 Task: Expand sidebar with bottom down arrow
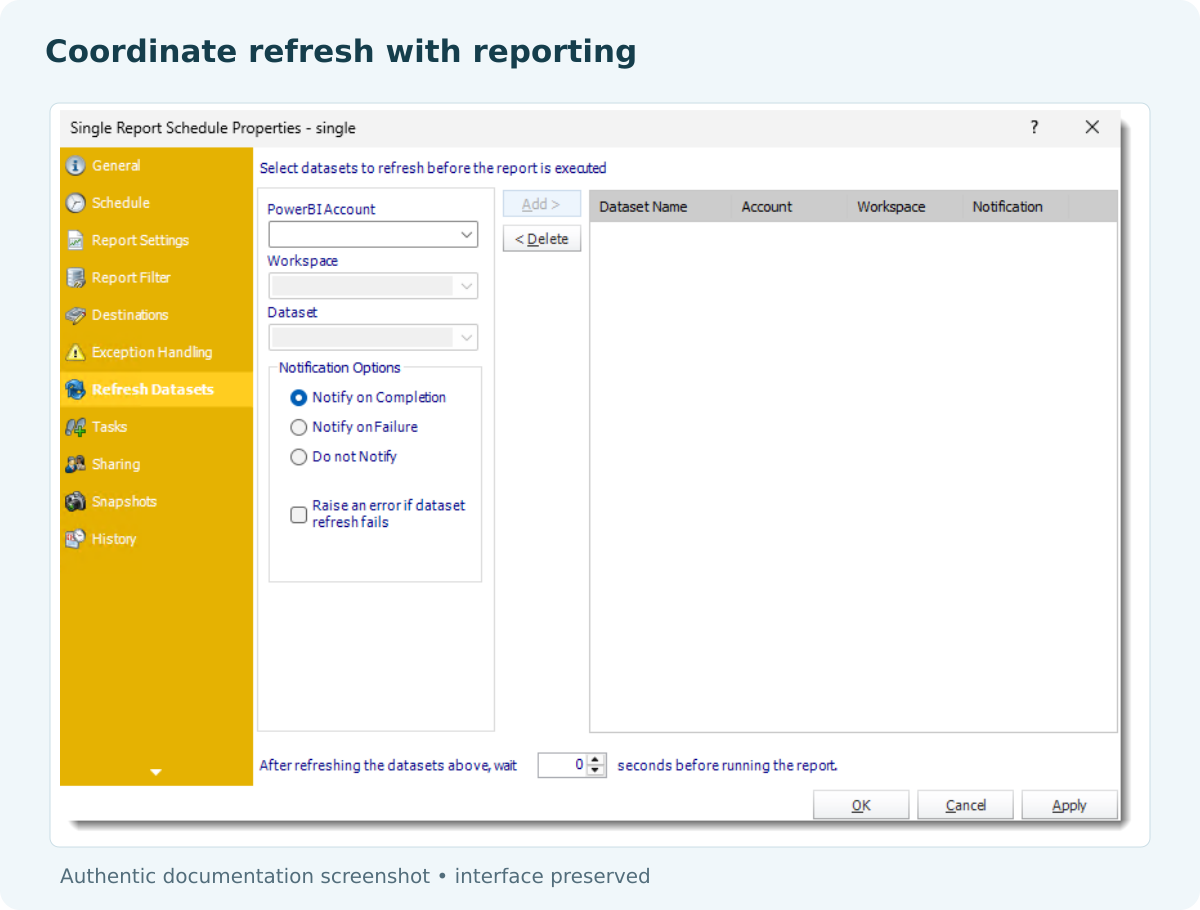[156, 772]
